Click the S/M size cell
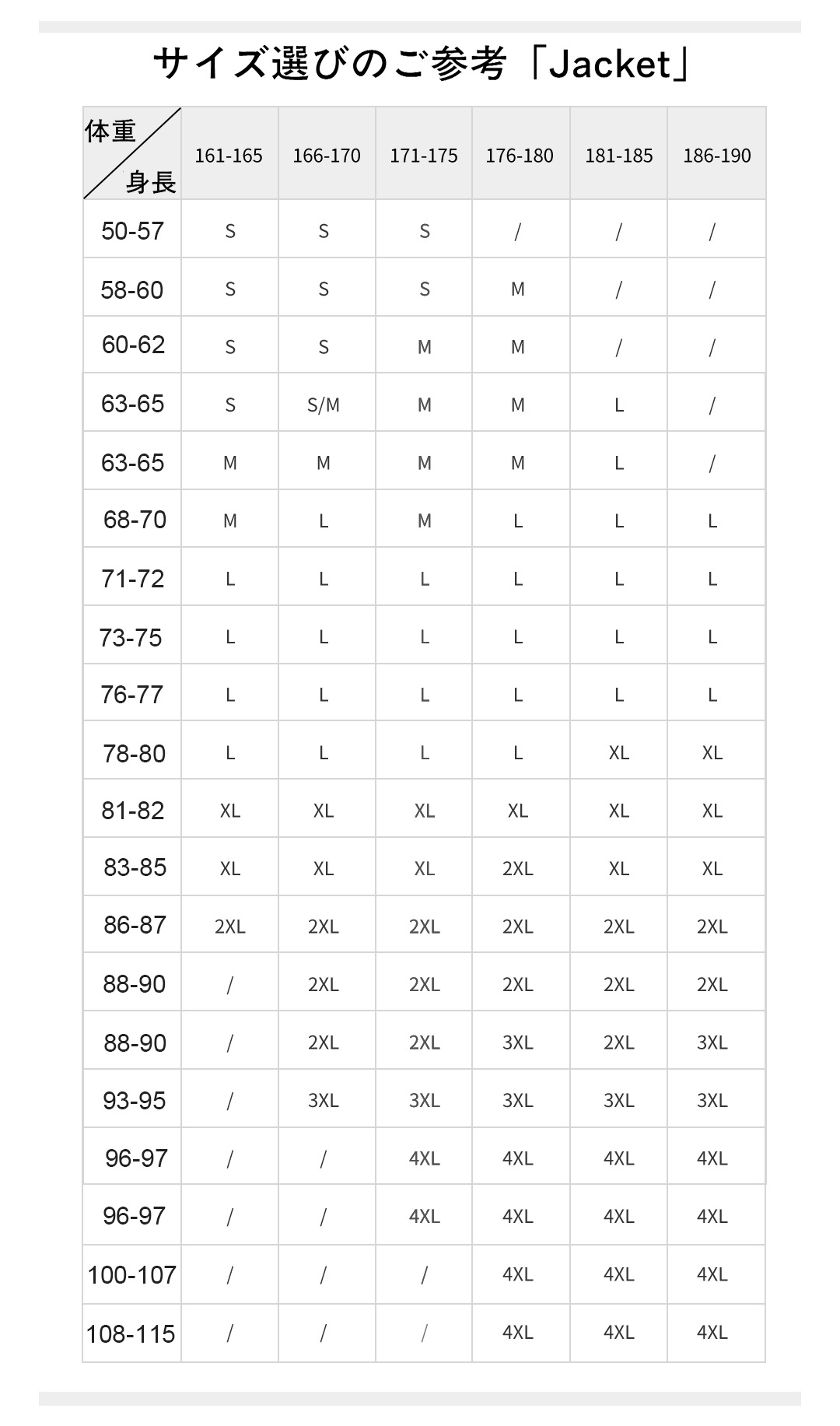840x1426 pixels. pos(324,405)
